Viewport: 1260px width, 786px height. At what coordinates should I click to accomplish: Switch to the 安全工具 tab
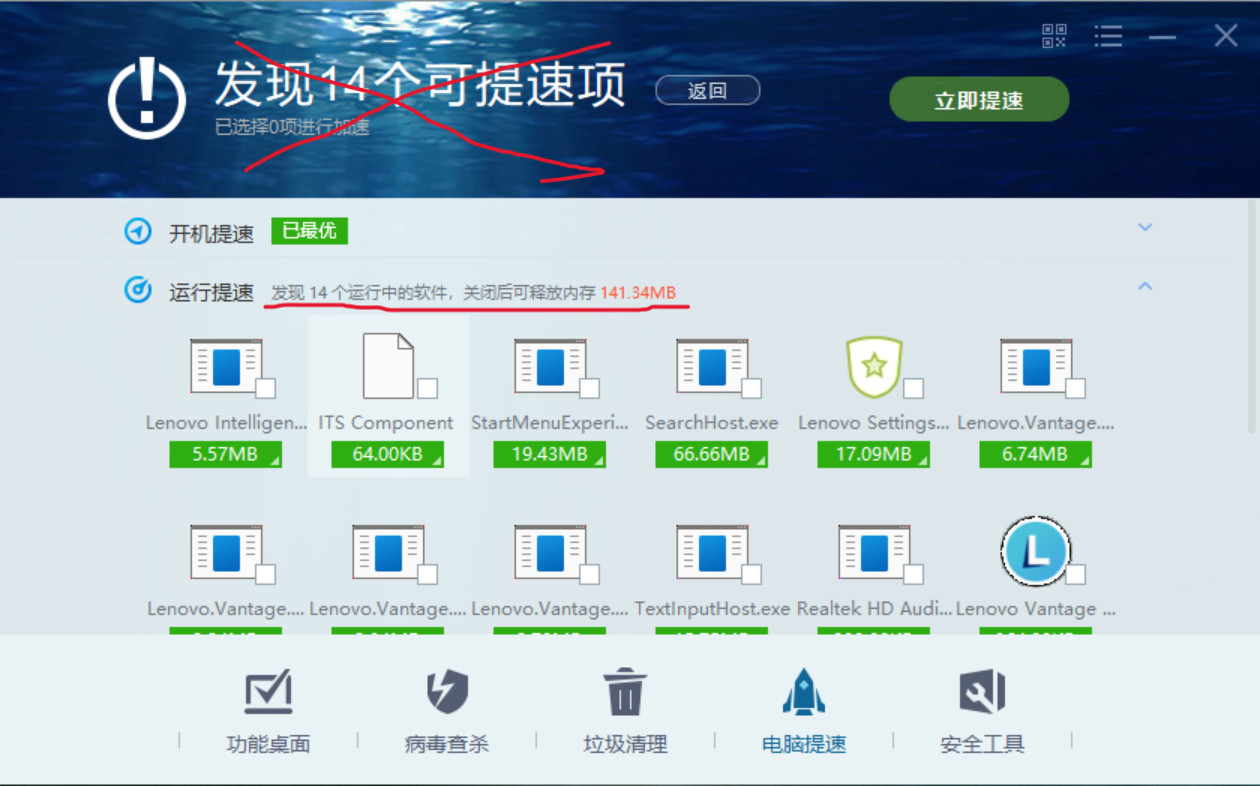(982, 711)
